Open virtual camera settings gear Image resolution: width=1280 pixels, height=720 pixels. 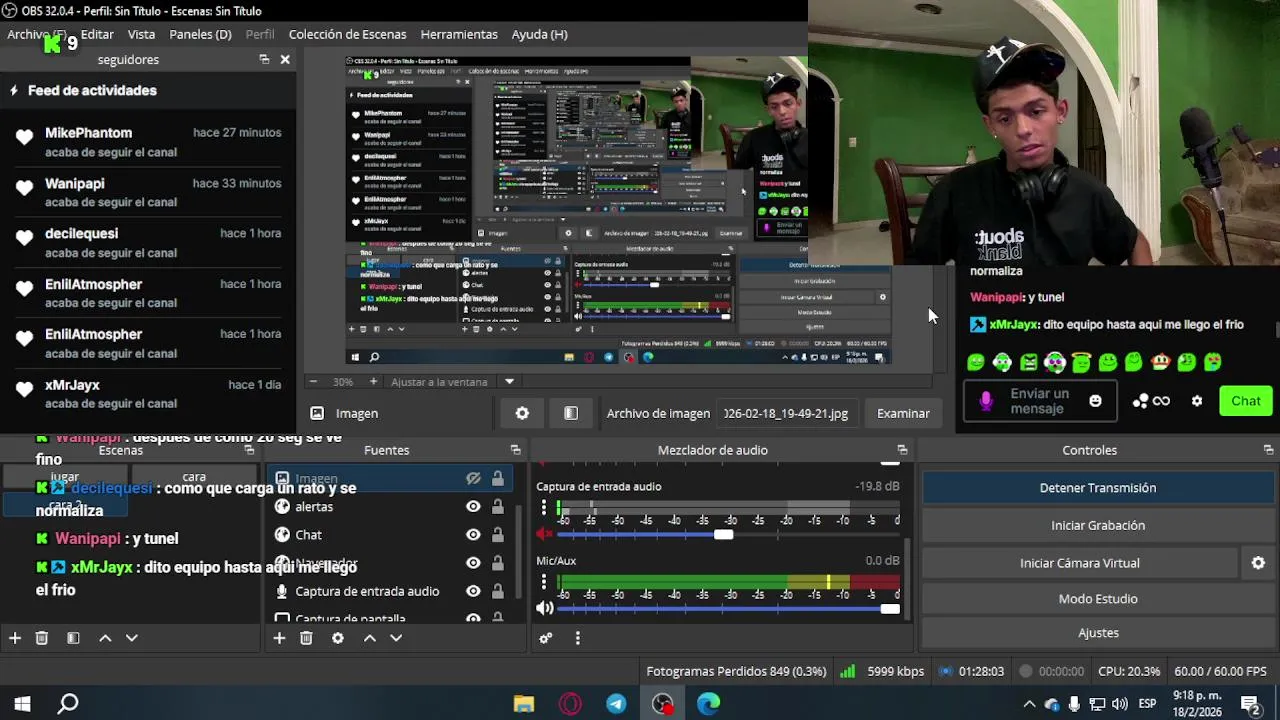point(1258,563)
